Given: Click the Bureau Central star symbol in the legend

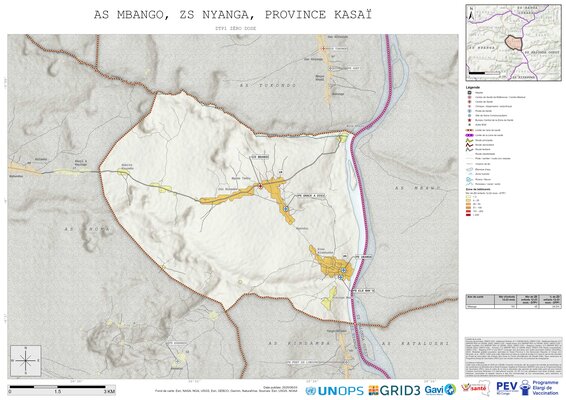Looking at the screenshot, I should (x=470, y=120).
